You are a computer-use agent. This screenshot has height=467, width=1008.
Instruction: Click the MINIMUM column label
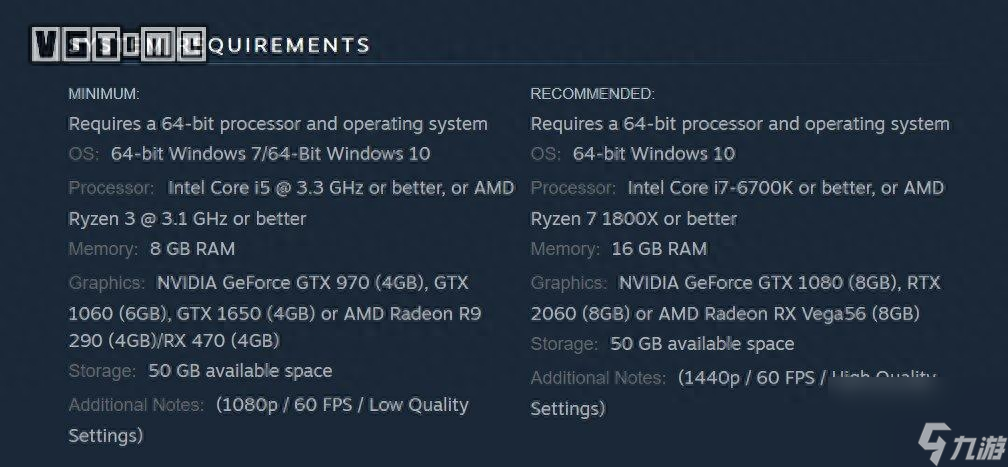[x=104, y=94]
